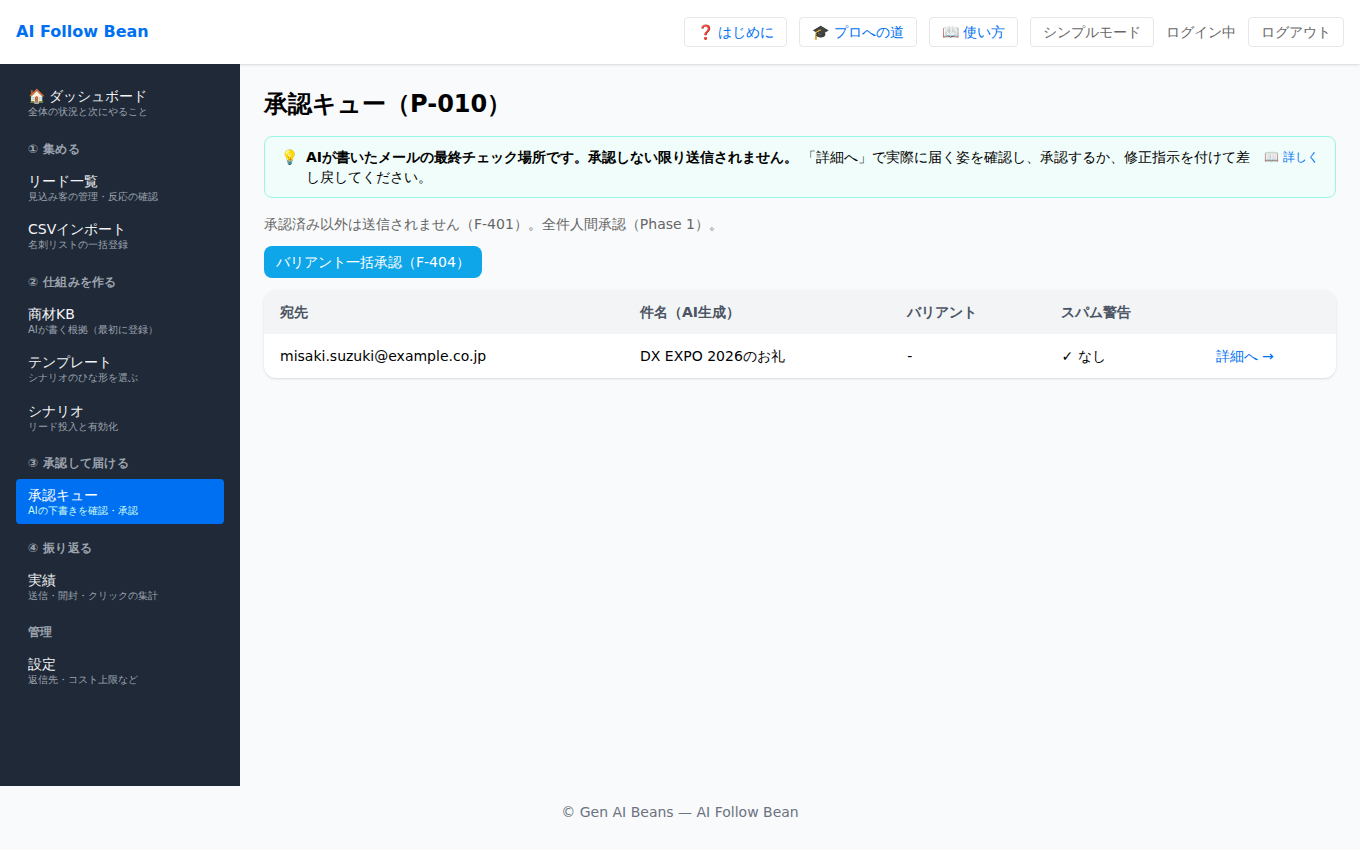The image size is (1360, 850).
Task: Click the lightbulb icon in tip banner
Action: [289, 157]
